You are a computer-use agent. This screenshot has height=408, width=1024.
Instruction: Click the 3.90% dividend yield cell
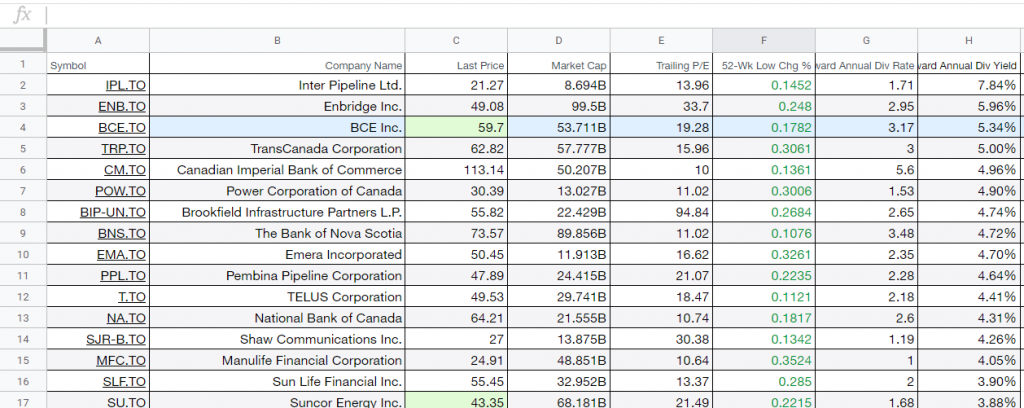[969, 381]
